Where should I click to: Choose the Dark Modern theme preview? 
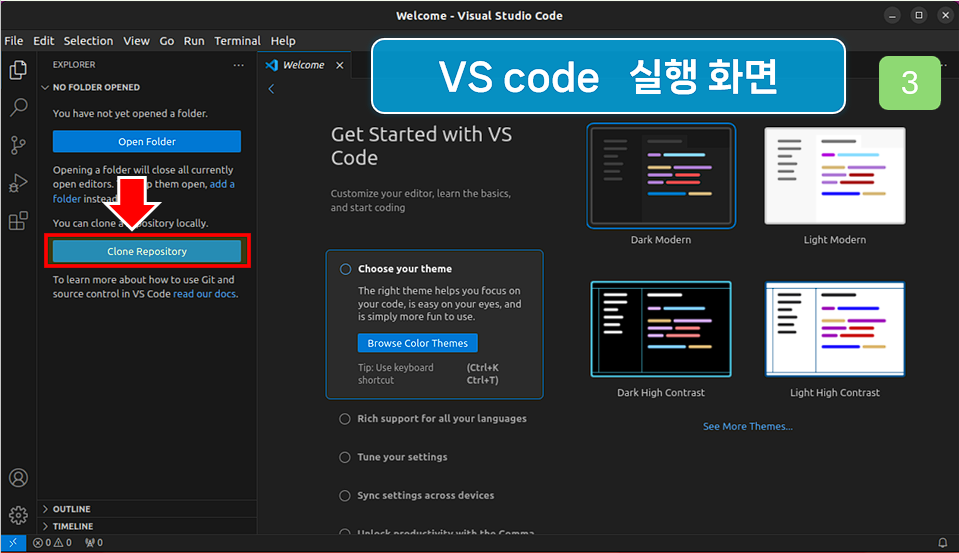point(661,176)
